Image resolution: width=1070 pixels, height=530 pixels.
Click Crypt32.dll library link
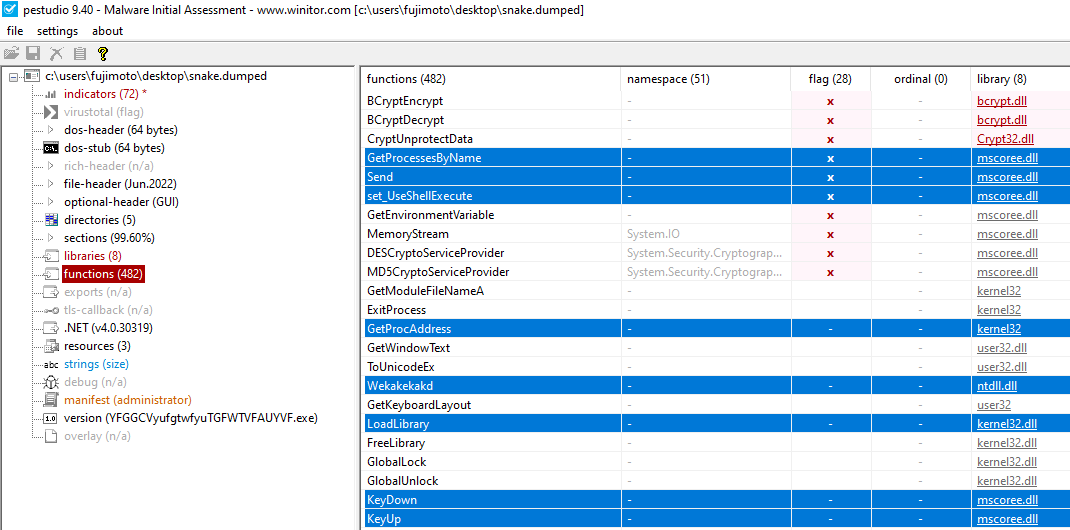pos(1005,139)
